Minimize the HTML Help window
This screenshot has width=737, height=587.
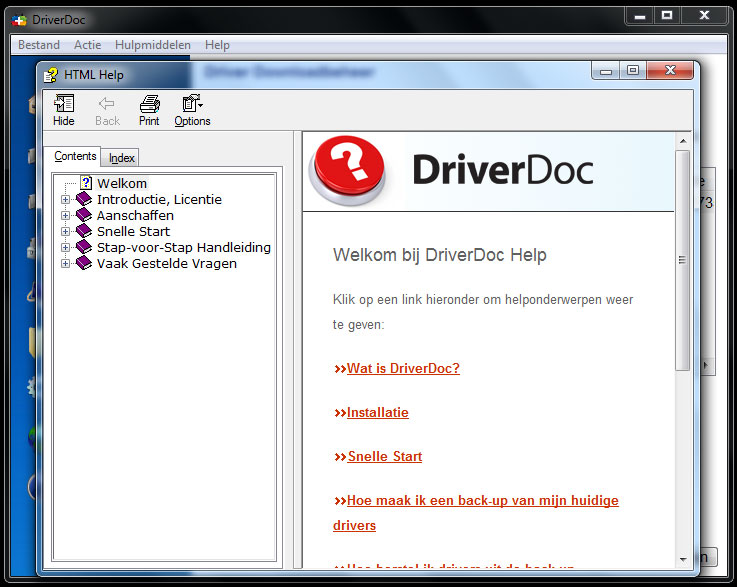point(606,71)
